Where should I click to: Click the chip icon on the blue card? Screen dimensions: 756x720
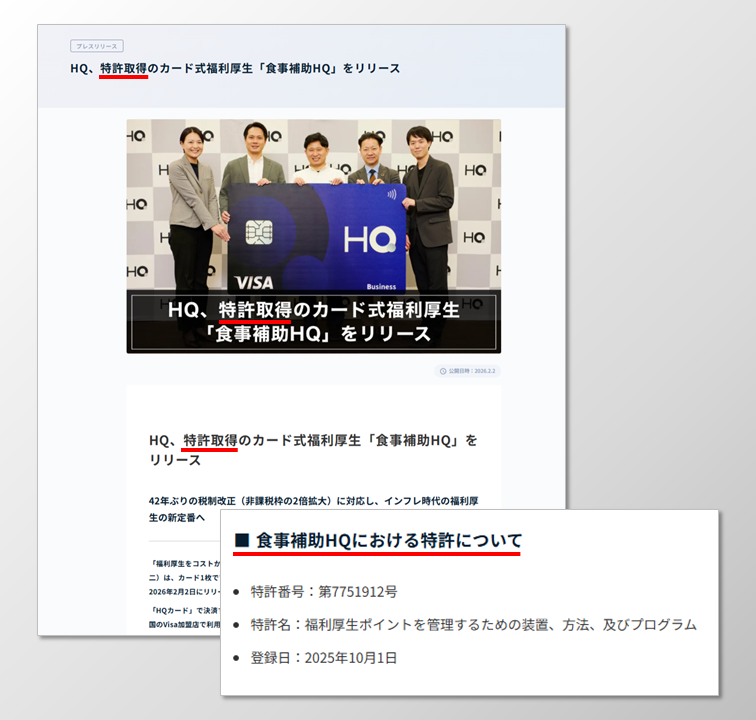[259, 232]
